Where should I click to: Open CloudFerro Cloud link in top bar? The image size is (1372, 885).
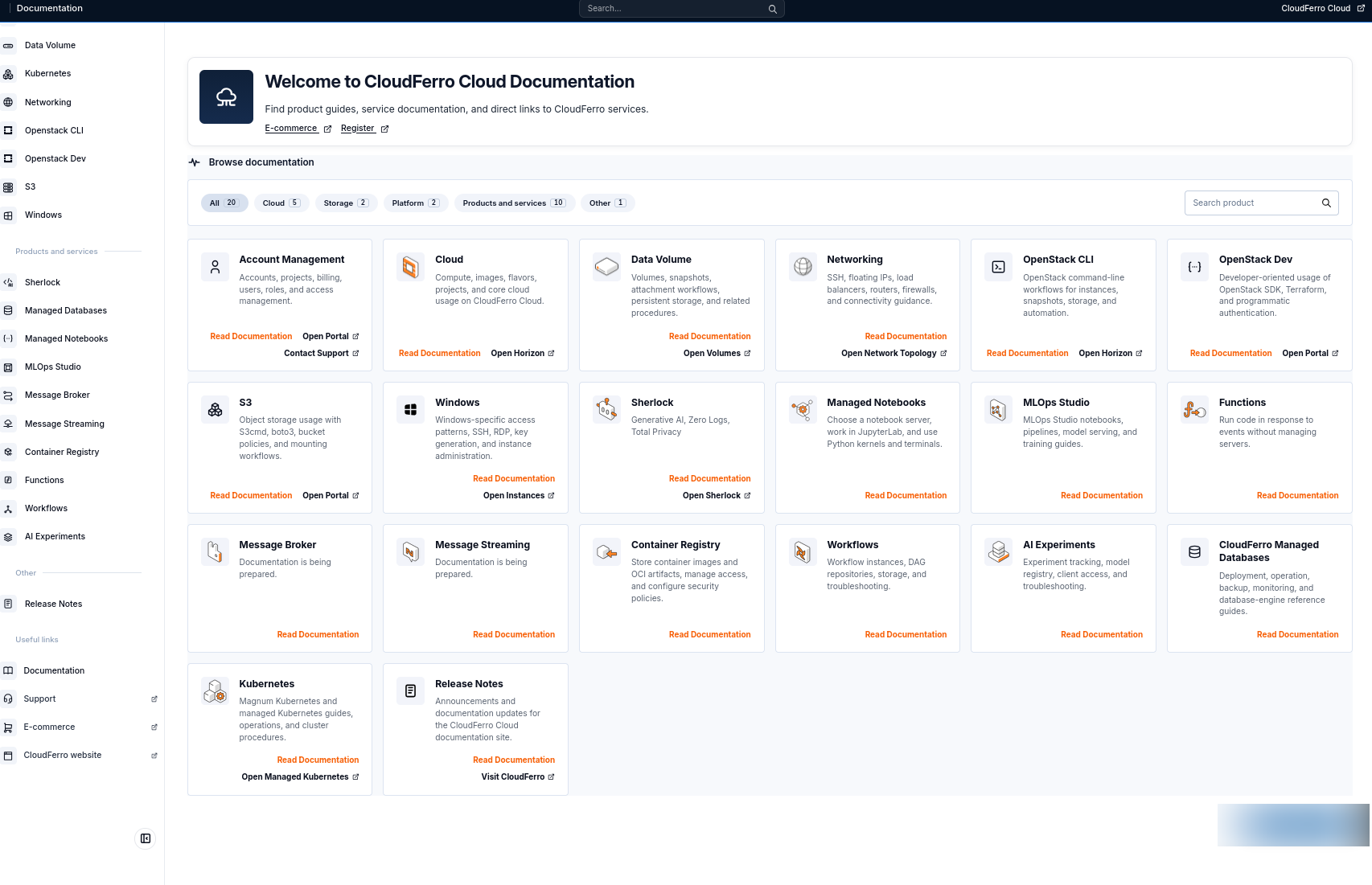coord(1322,9)
